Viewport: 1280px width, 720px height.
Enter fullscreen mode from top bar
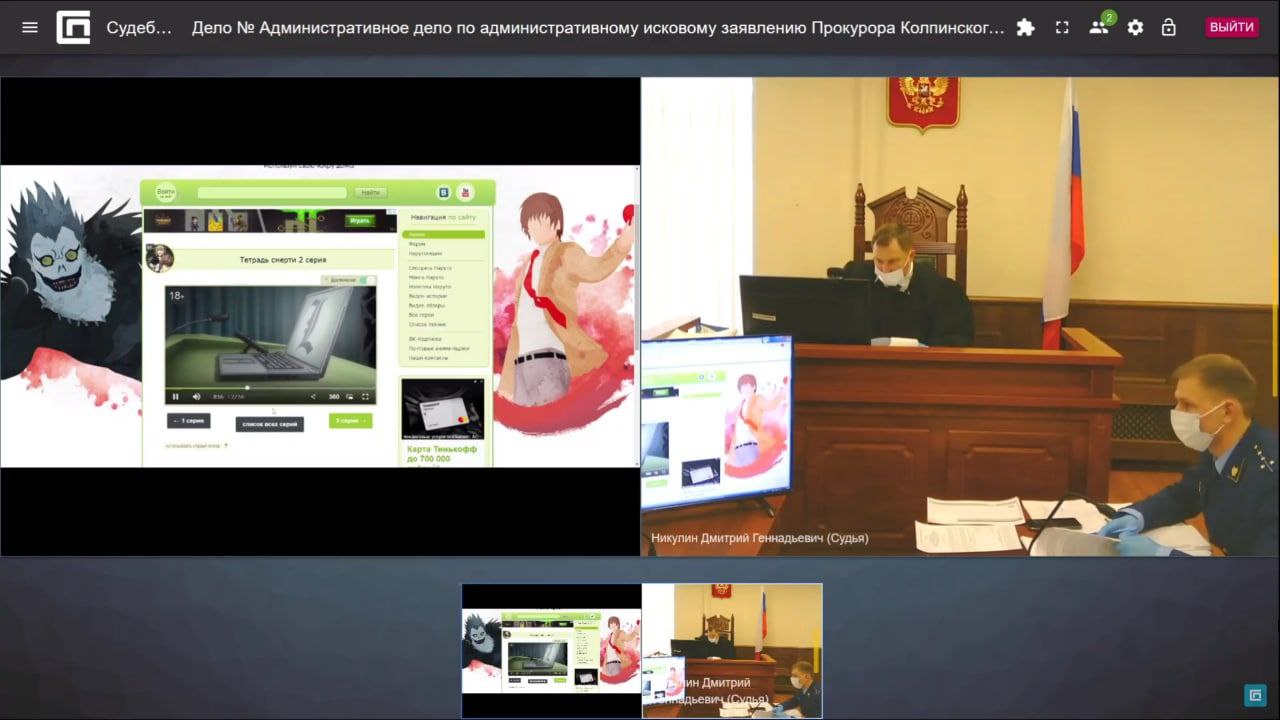pyautogui.click(x=1062, y=27)
